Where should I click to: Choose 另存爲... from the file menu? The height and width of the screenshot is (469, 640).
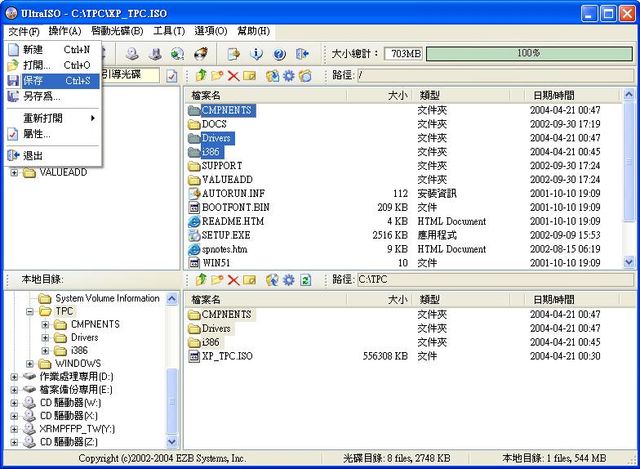point(53,96)
